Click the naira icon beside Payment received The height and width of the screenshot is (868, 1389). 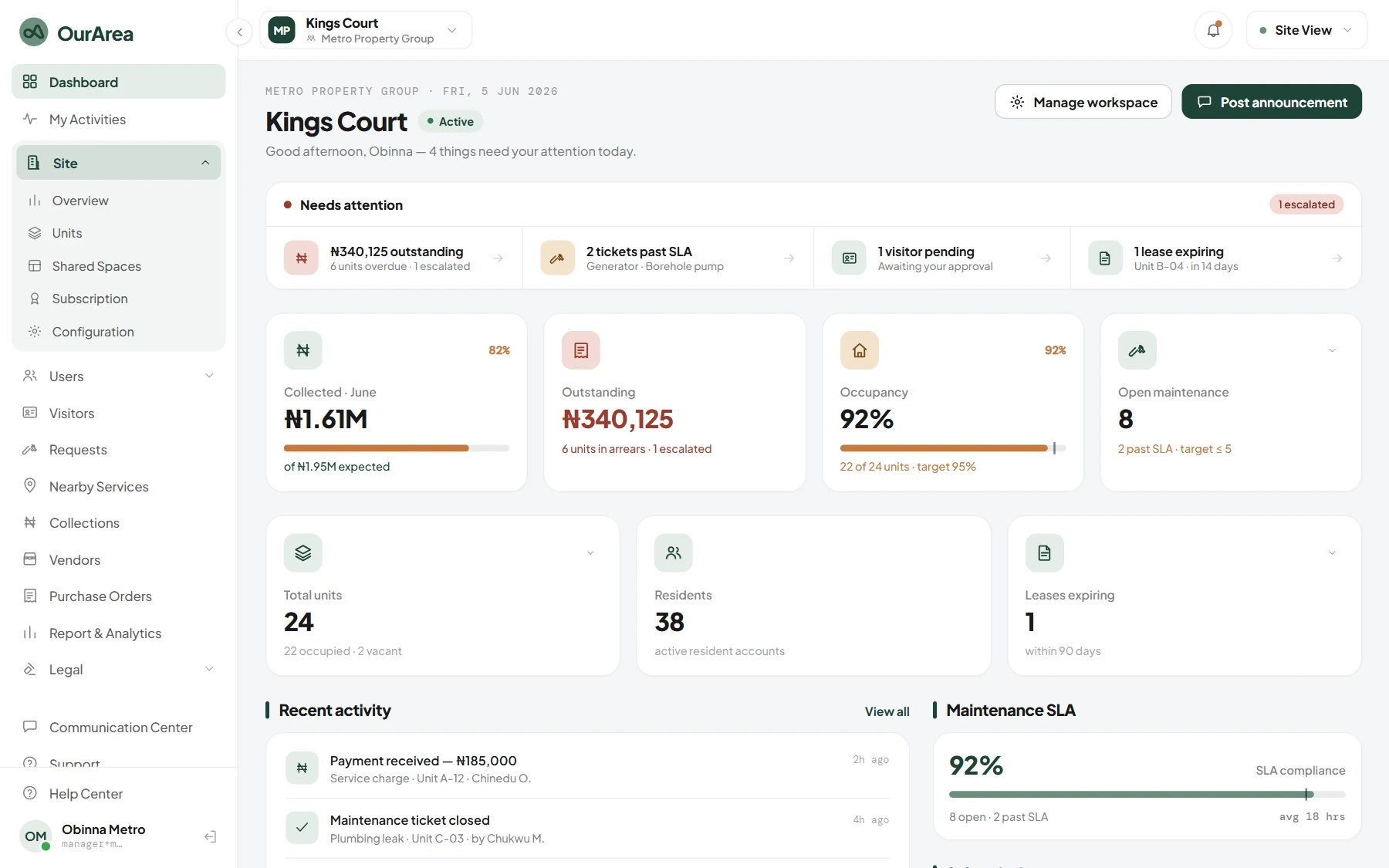click(x=302, y=768)
